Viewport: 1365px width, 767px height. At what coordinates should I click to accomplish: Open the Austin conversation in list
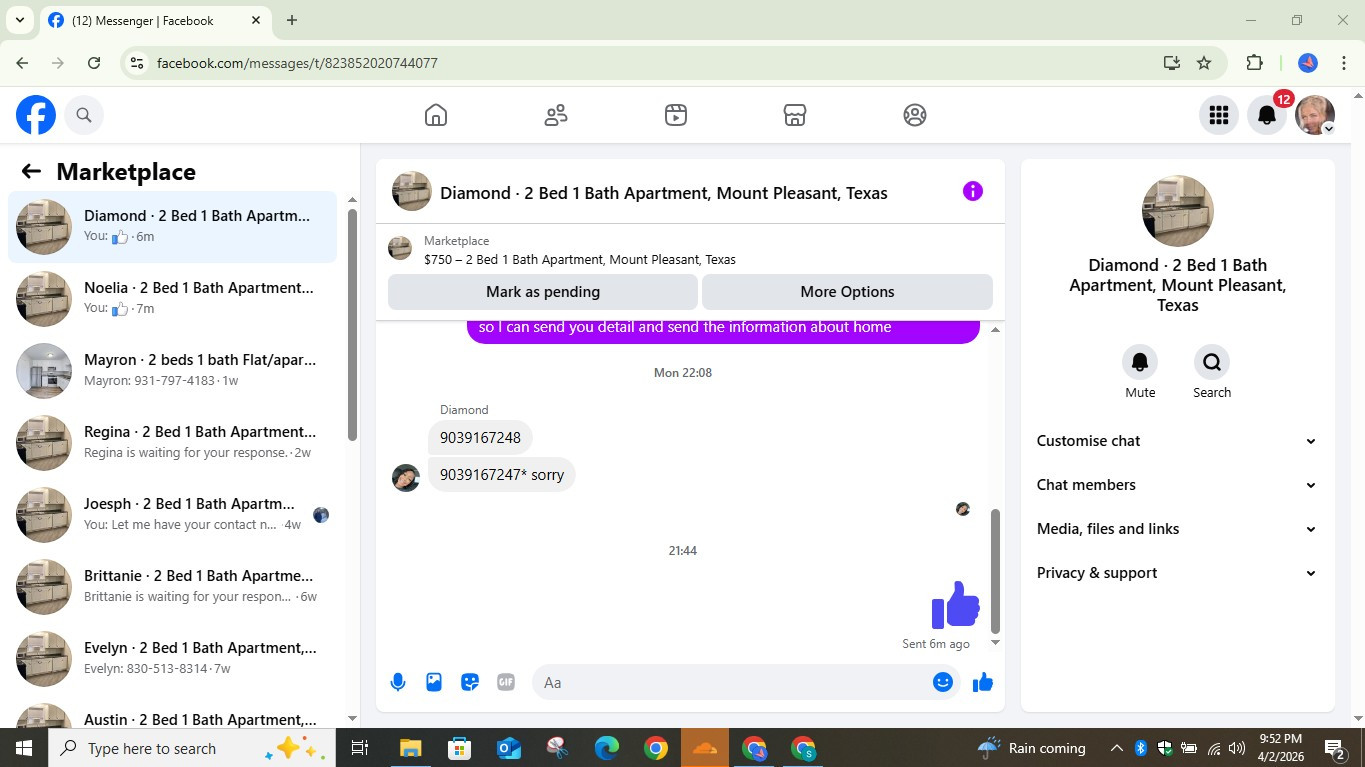[173, 714]
